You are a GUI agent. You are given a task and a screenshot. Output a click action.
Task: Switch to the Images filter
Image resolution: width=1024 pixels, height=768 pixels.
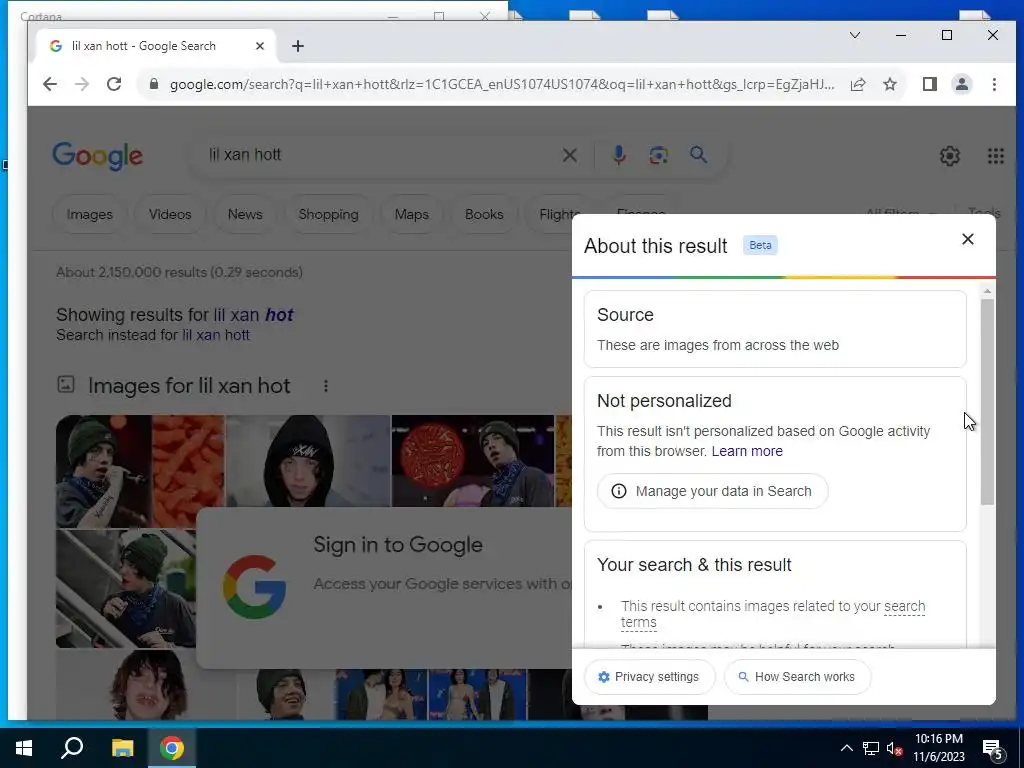coord(89,214)
